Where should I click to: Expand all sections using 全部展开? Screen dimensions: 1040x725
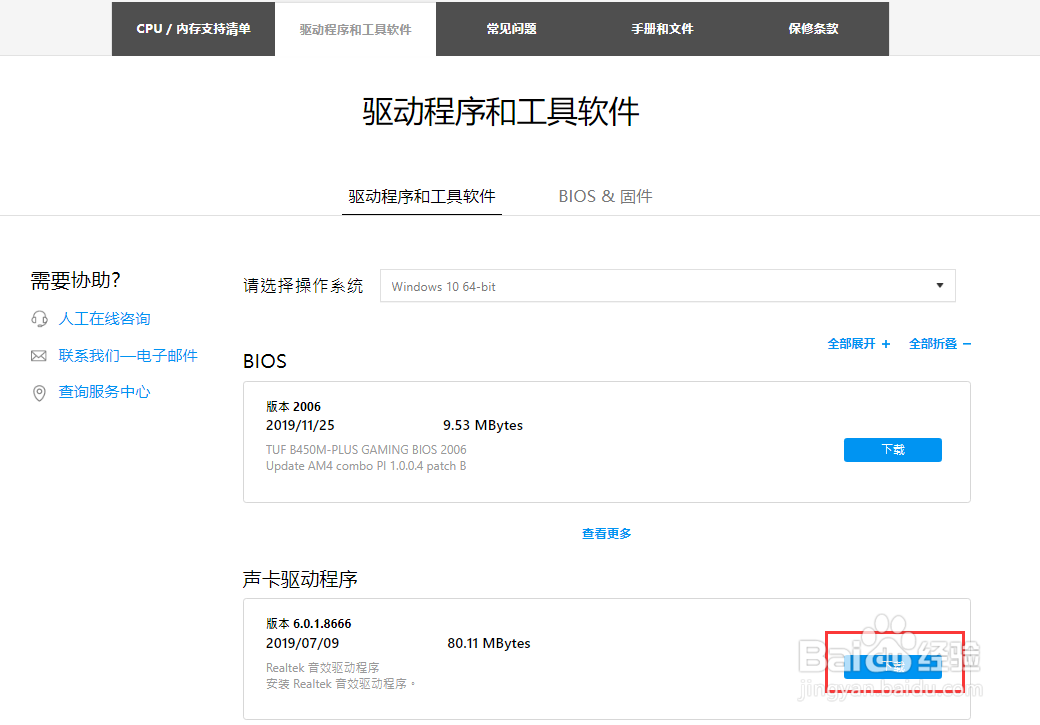(858, 343)
